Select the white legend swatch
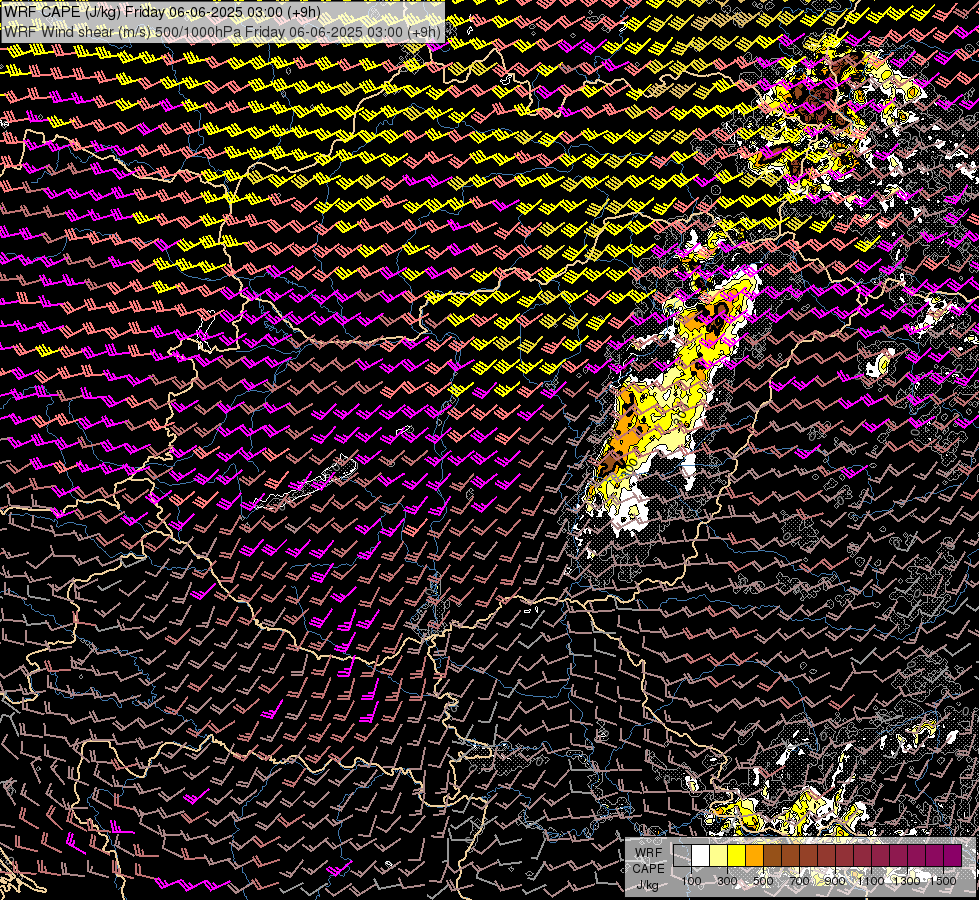Viewport: 979px width, 900px height. tap(701, 856)
